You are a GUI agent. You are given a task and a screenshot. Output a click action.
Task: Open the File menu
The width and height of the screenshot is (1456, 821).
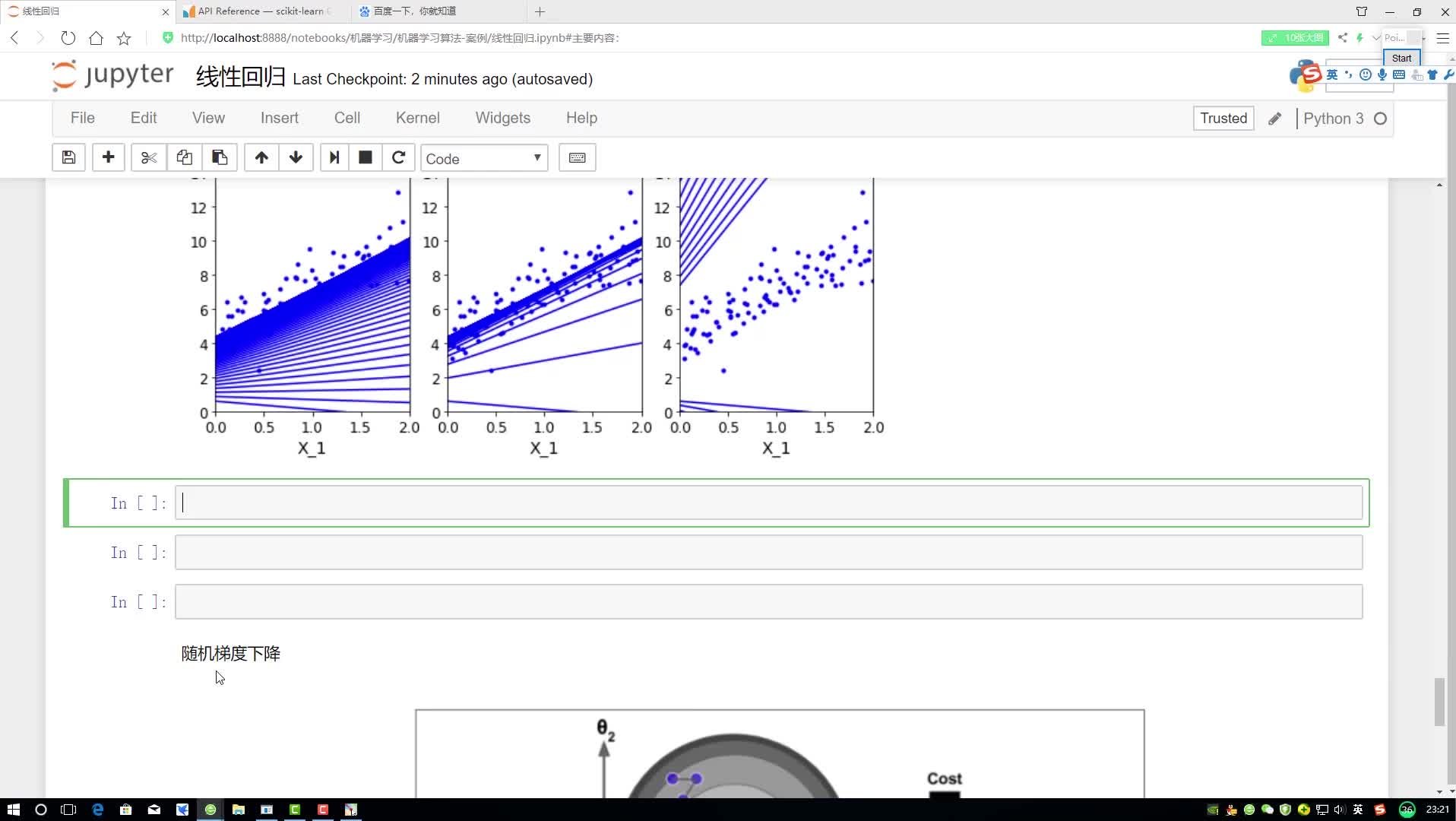point(82,118)
